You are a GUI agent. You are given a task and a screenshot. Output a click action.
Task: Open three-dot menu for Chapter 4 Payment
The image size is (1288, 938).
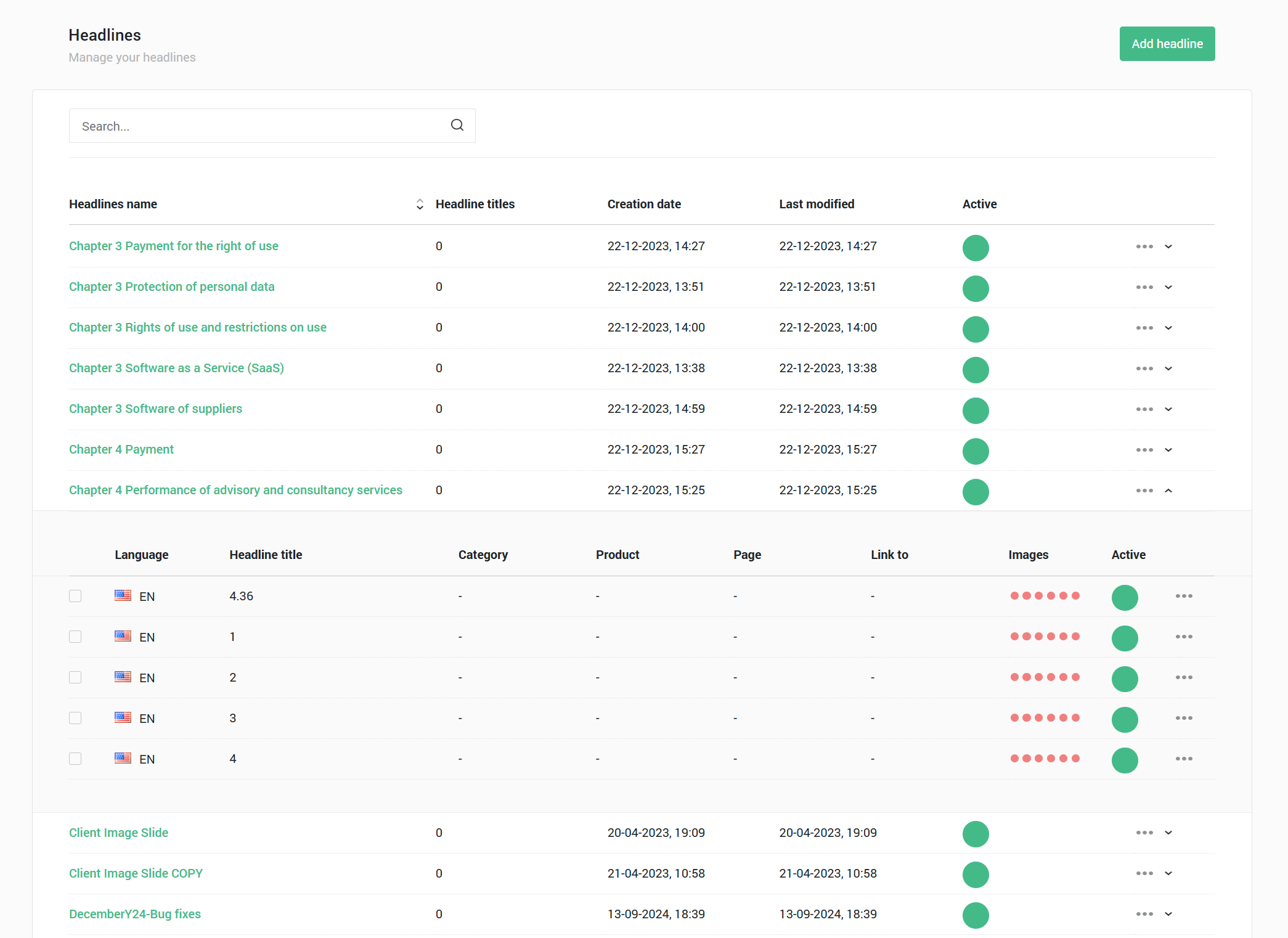(x=1144, y=450)
